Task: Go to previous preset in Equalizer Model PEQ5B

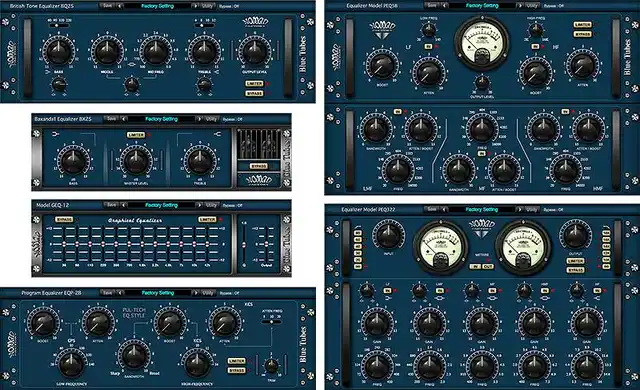Action: pos(444,6)
